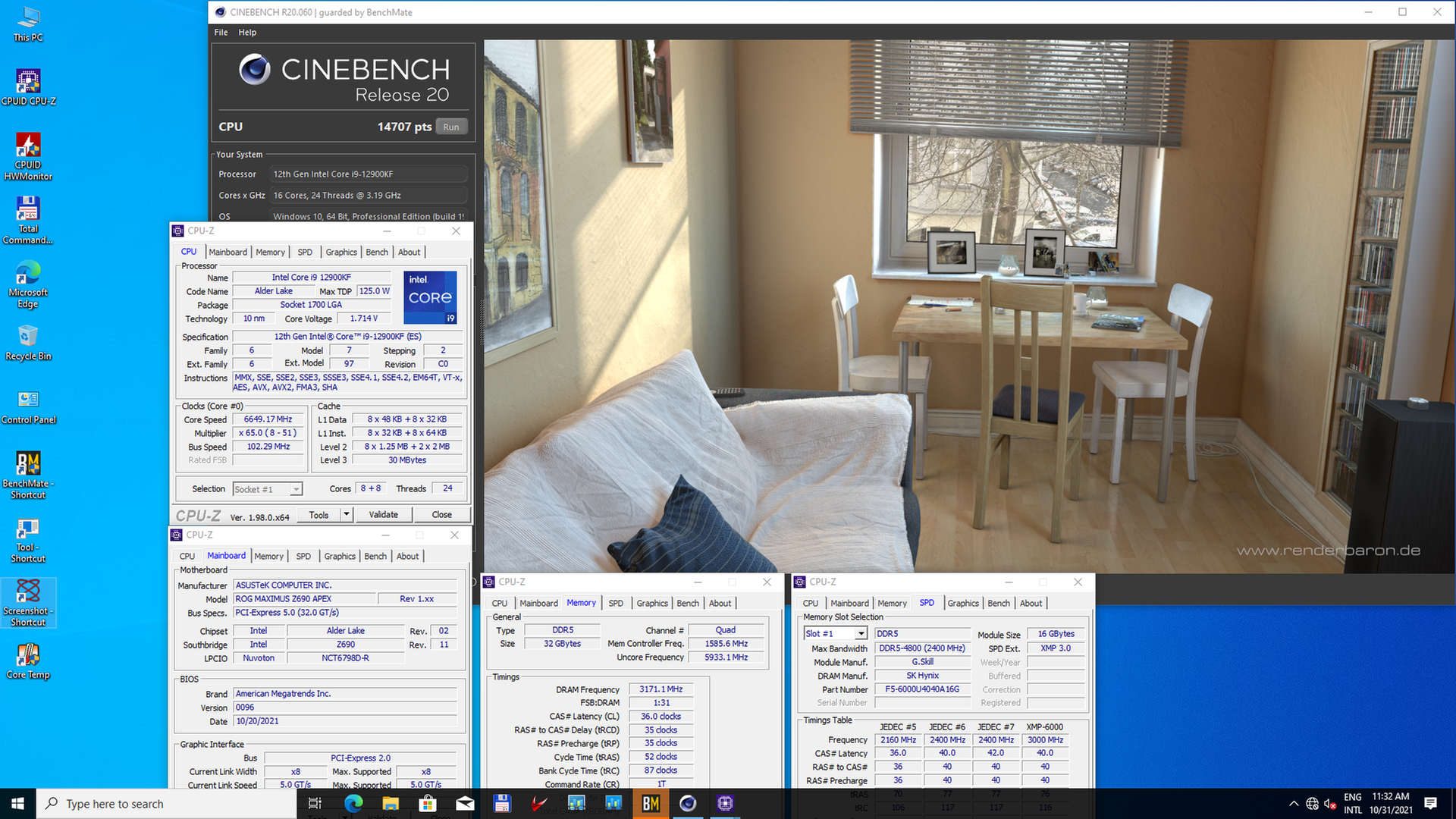Click Part Number F5-6000U4040A16G field
The image size is (1456, 819).
tap(922, 689)
